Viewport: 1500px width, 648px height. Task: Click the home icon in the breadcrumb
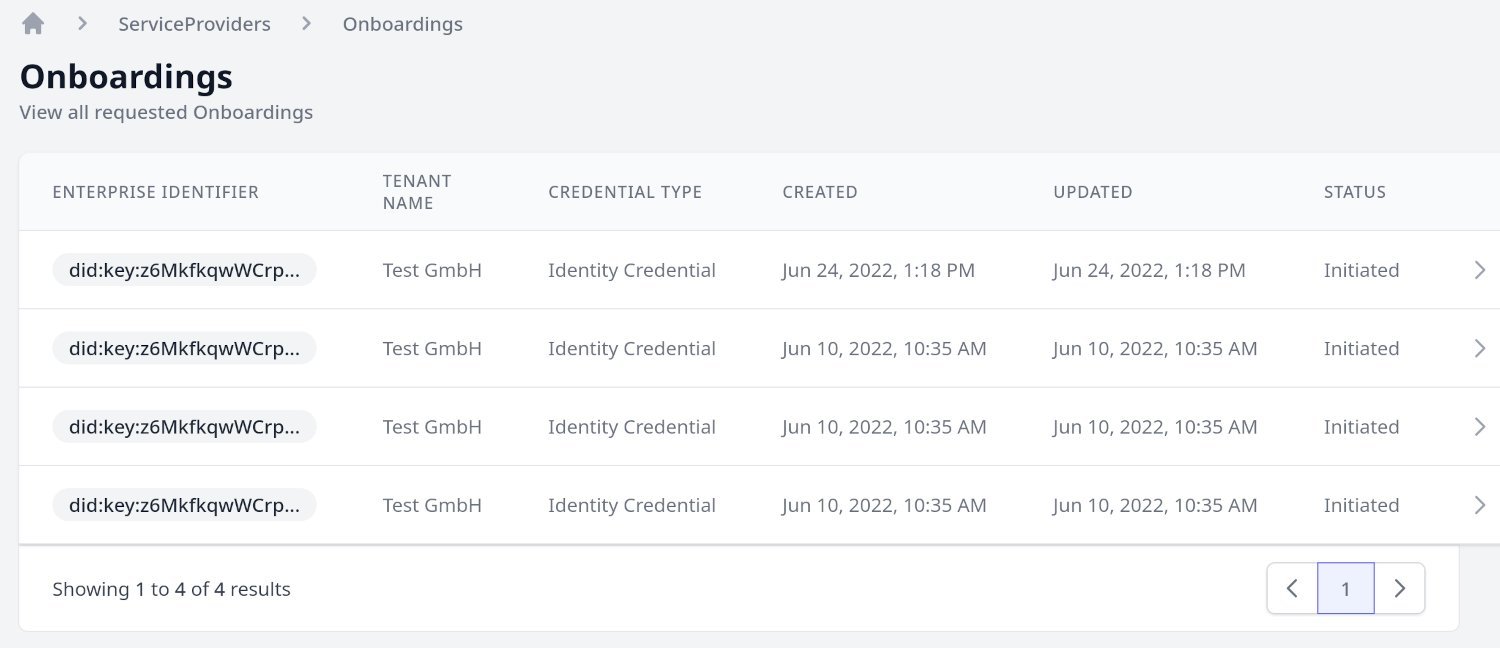click(x=32, y=22)
